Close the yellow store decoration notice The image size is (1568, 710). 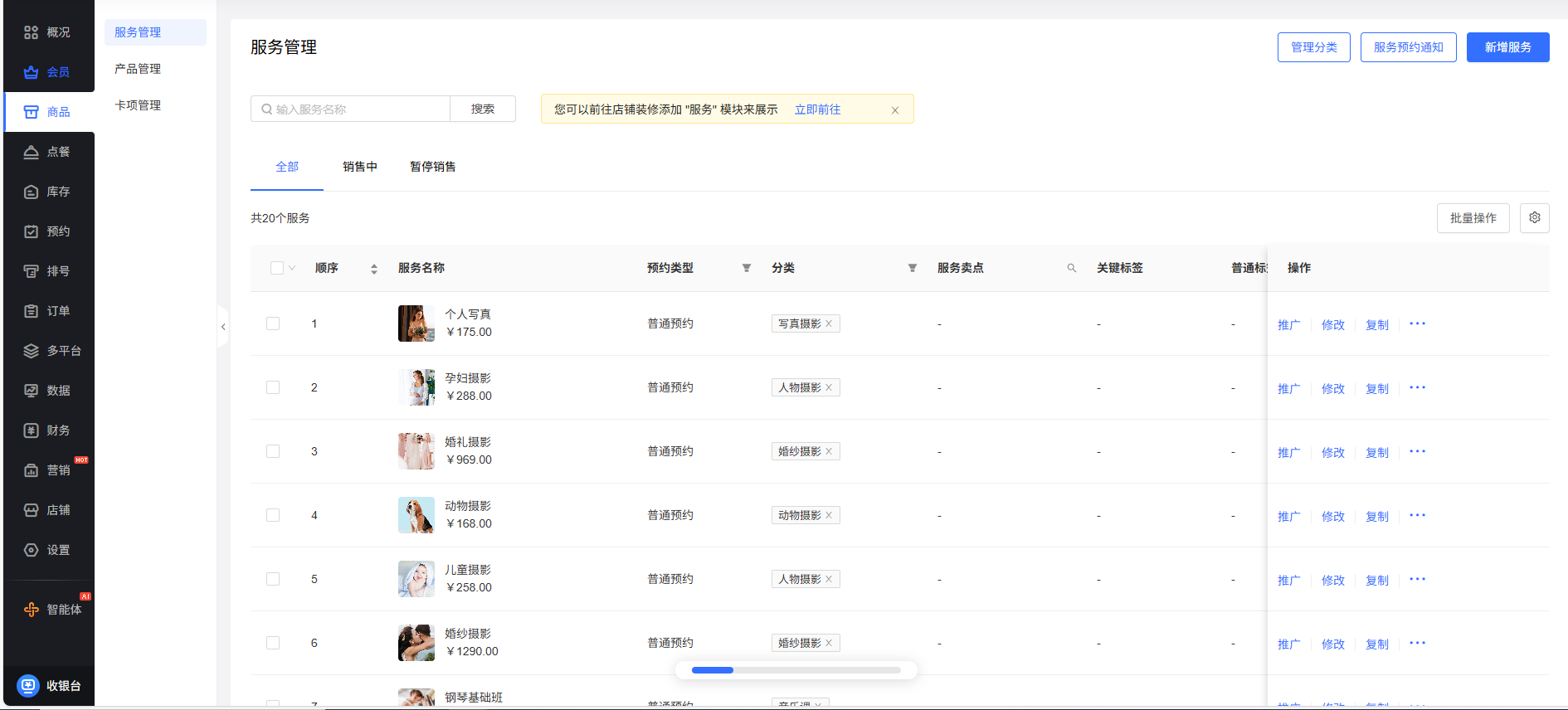pyautogui.click(x=895, y=110)
